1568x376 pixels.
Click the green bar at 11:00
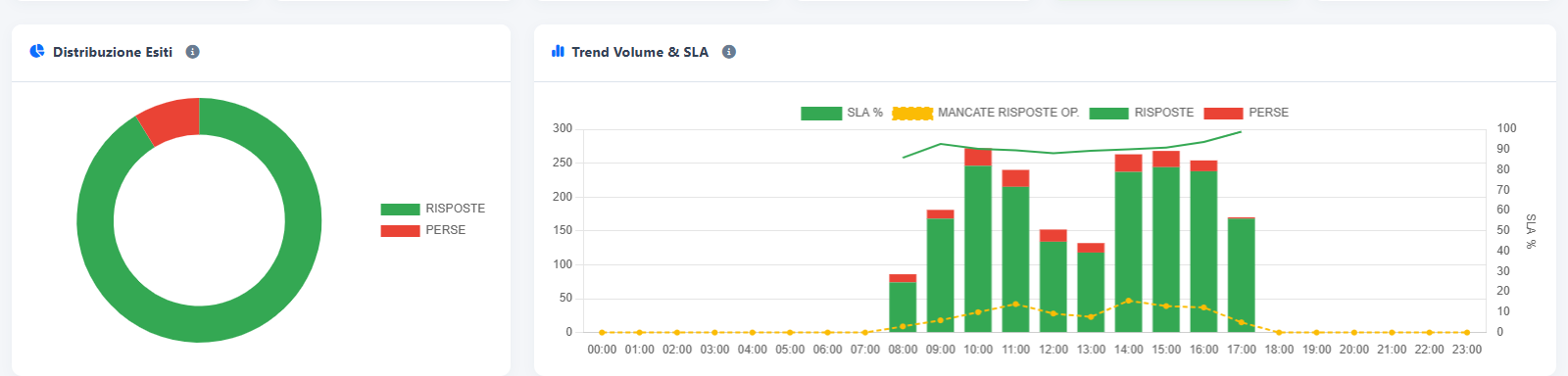pyautogui.click(x=1015, y=259)
